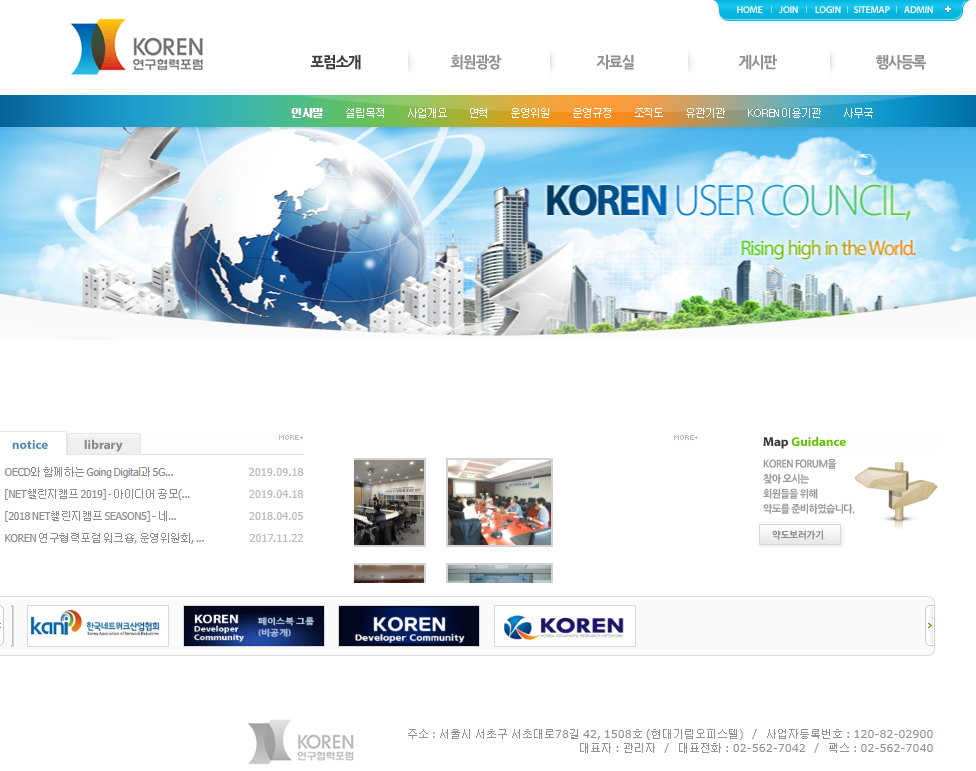
Task: Open the 게시판 main menu
Action: click(x=758, y=62)
